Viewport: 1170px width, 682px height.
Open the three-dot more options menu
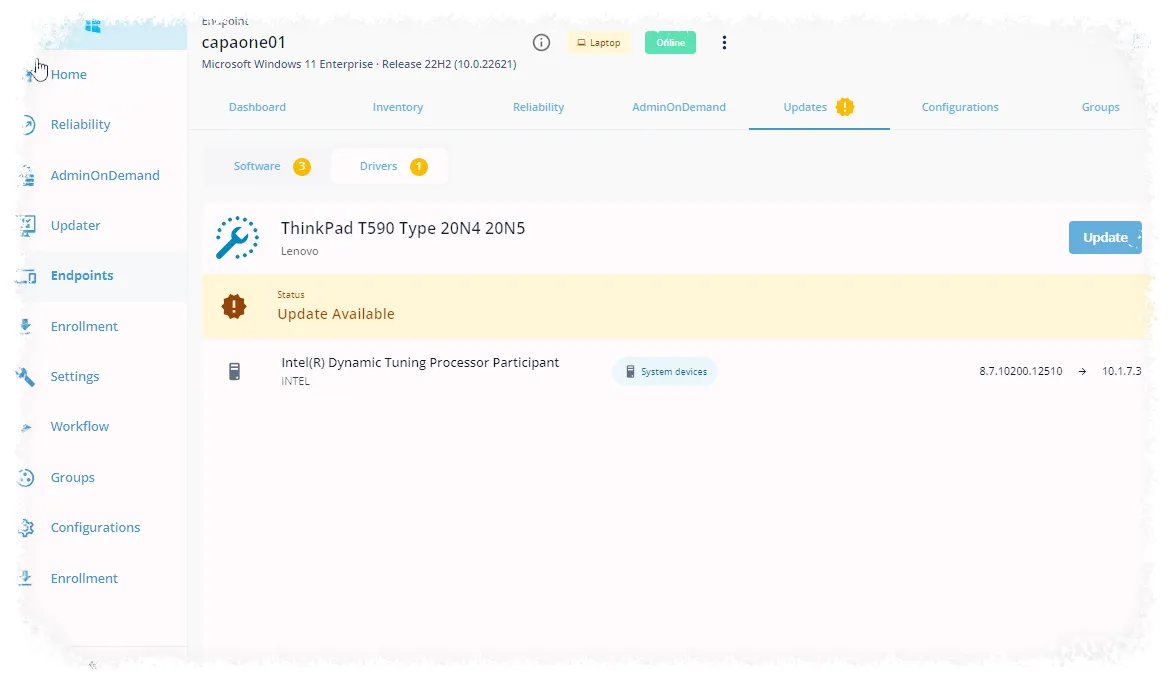click(x=724, y=43)
